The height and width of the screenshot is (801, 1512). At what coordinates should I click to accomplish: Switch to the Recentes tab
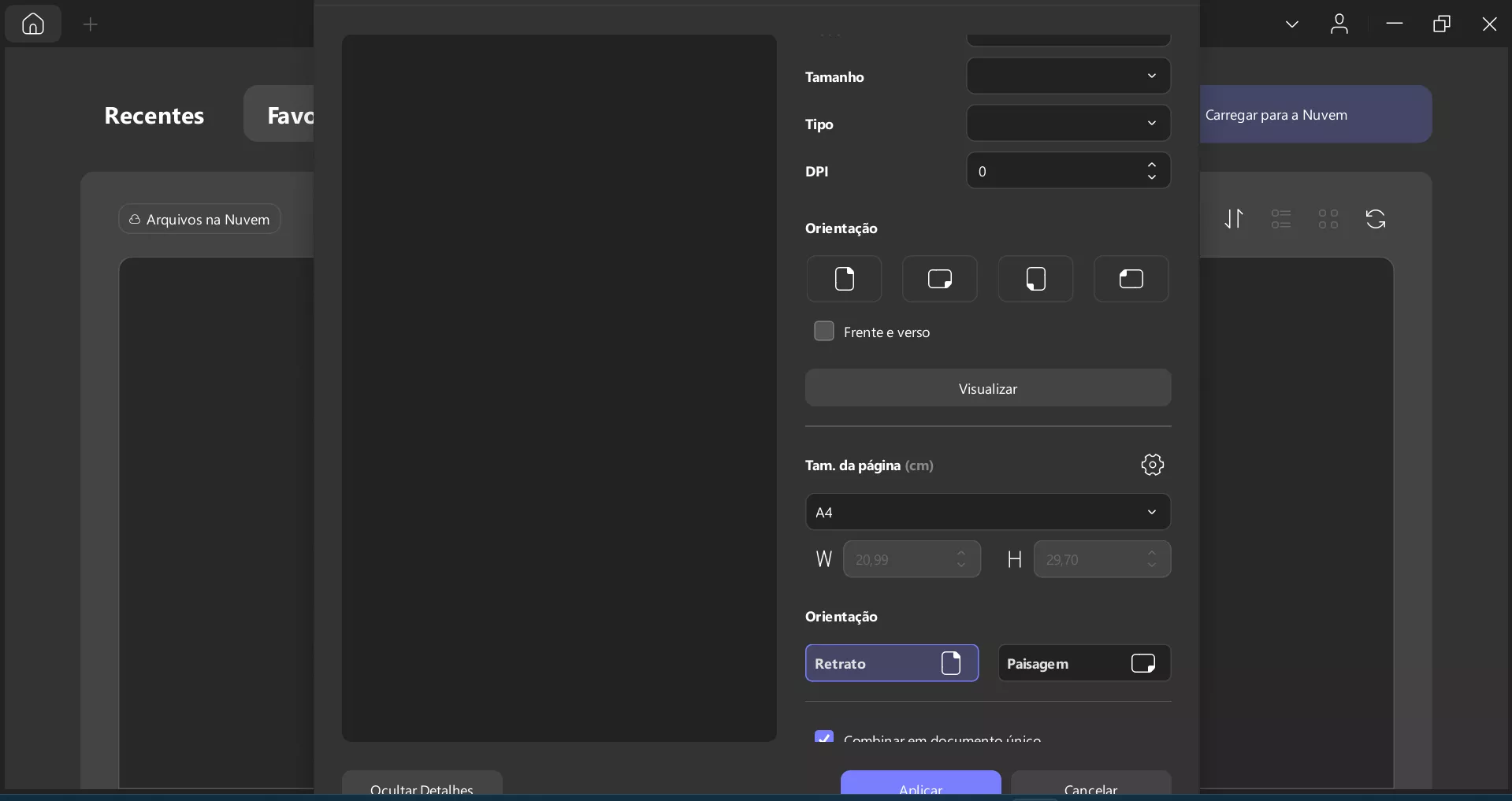(x=154, y=115)
